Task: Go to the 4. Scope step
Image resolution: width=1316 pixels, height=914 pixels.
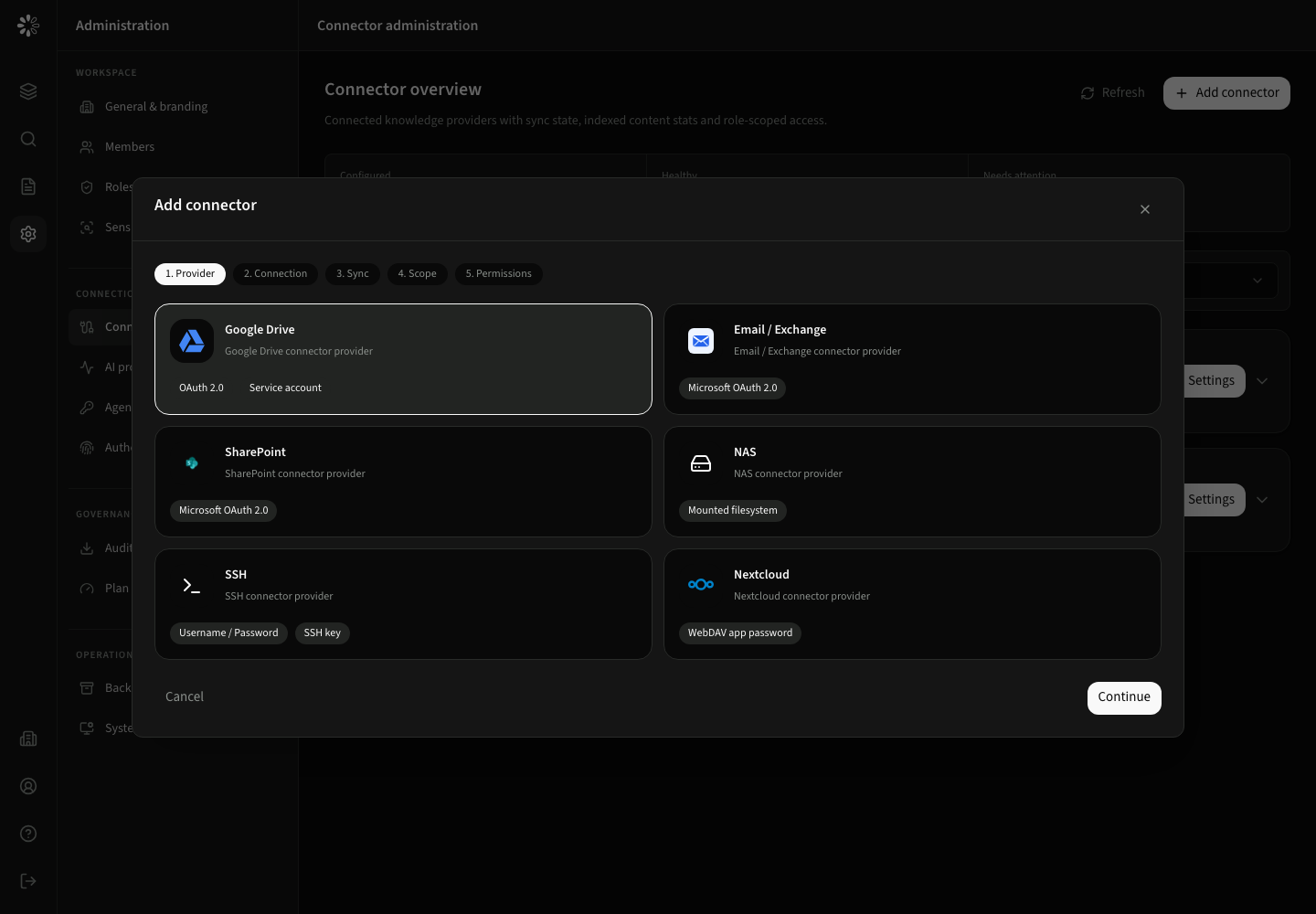Action: 417,274
